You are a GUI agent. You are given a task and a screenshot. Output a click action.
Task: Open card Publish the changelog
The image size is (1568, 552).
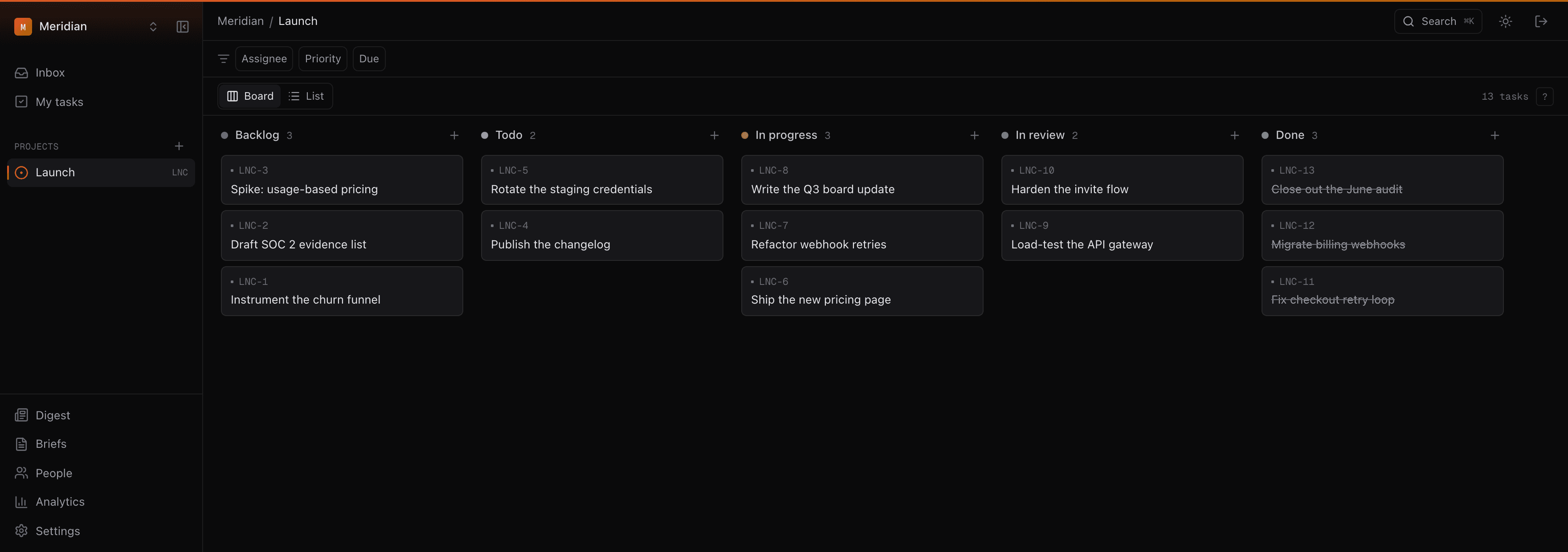tap(602, 235)
